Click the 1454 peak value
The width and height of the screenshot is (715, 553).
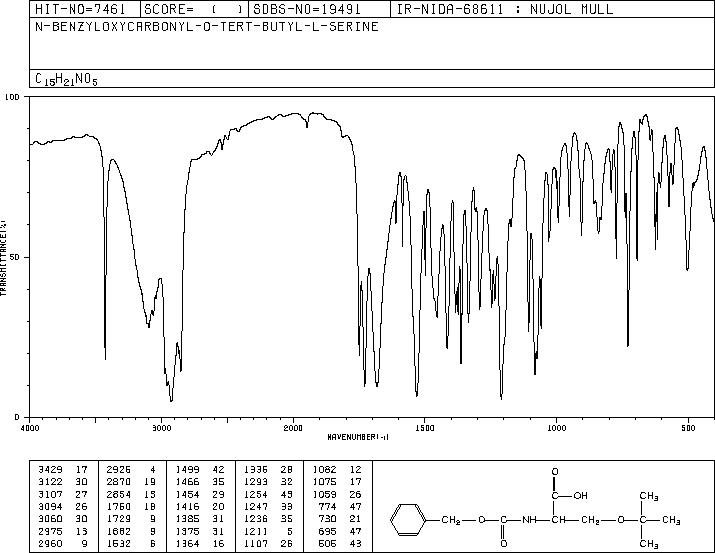[x=187, y=494]
